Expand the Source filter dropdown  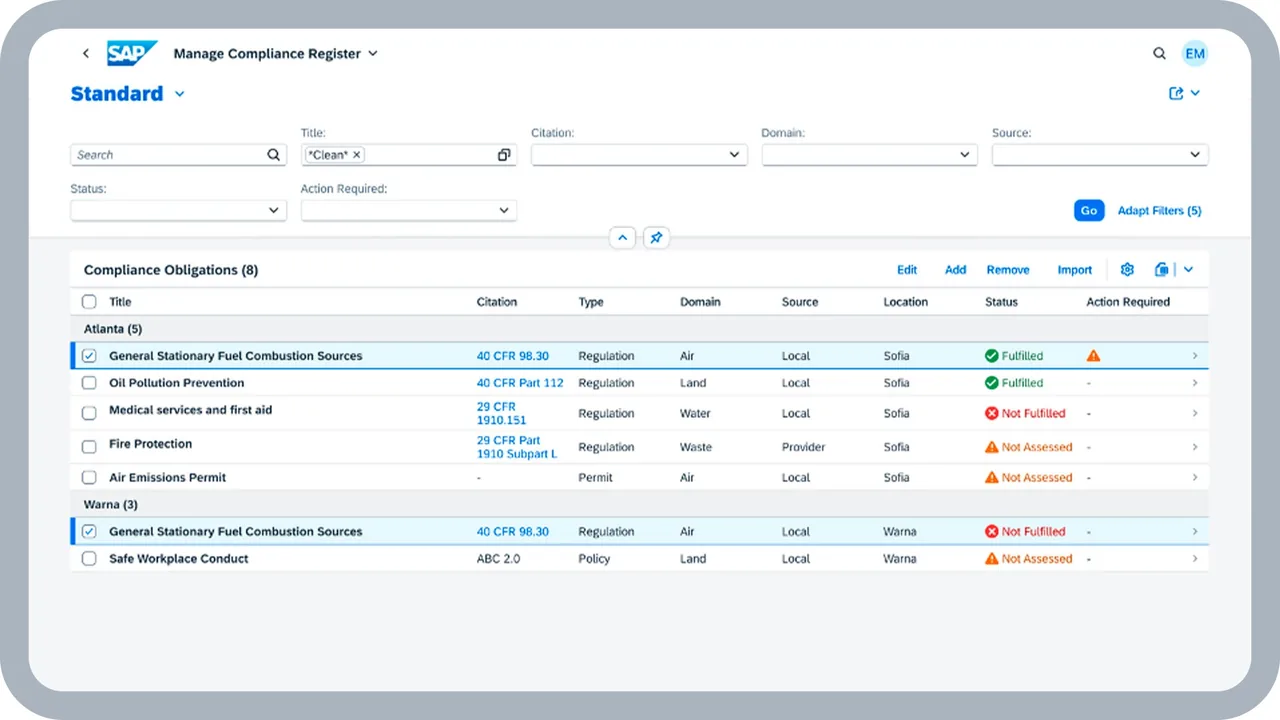click(1195, 155)
